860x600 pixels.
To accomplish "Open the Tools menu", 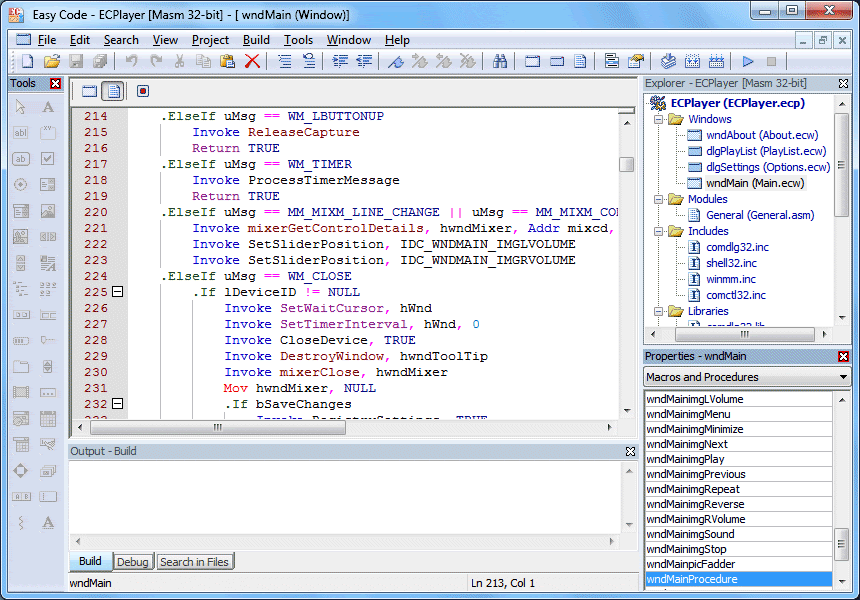I will coord(298,40).
